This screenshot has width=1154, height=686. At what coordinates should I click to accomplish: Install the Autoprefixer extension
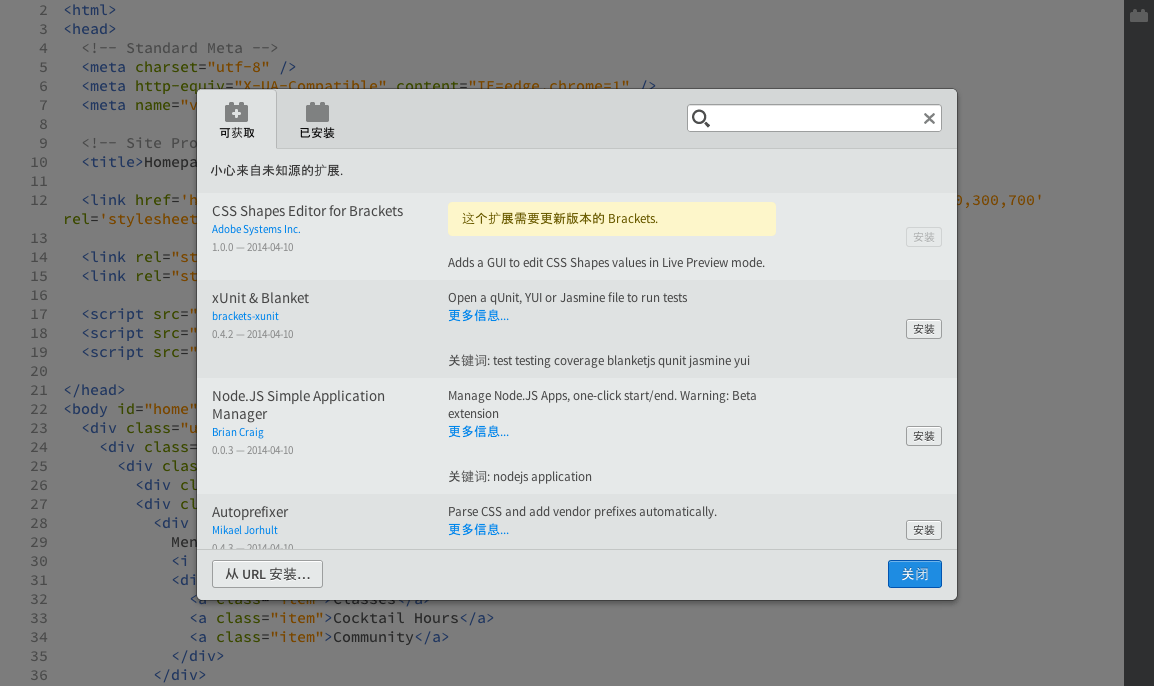point(924,530)
